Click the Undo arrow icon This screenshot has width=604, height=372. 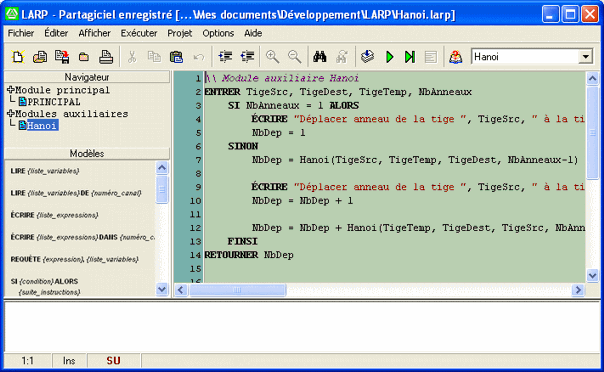tap(198, 57)
